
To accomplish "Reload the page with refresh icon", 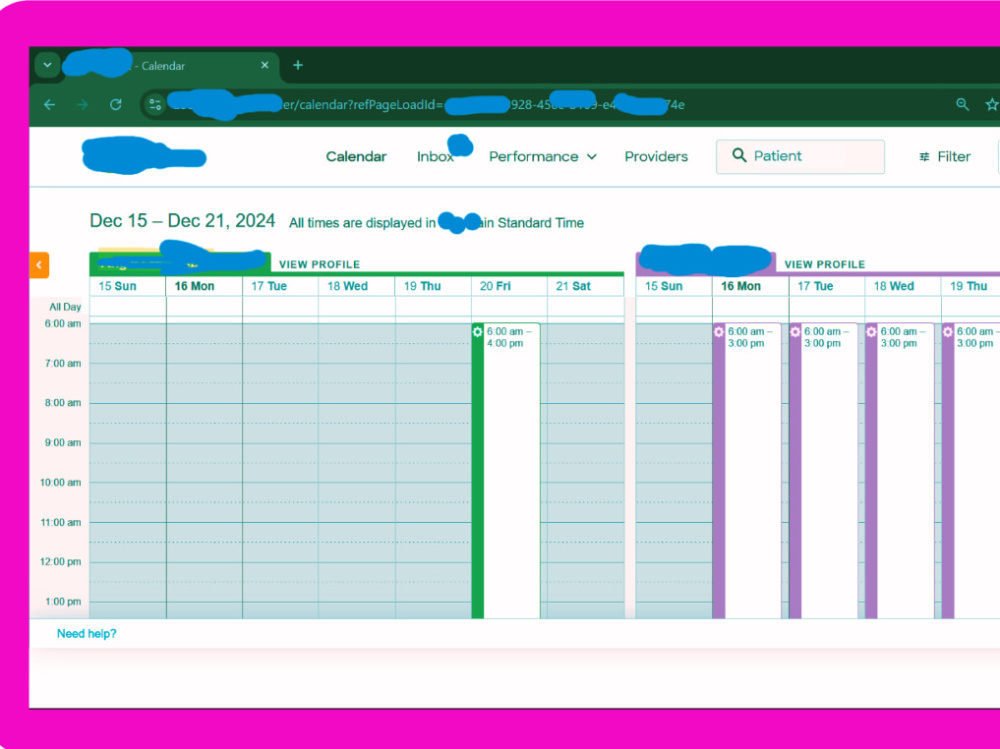I will click(115, 105).
